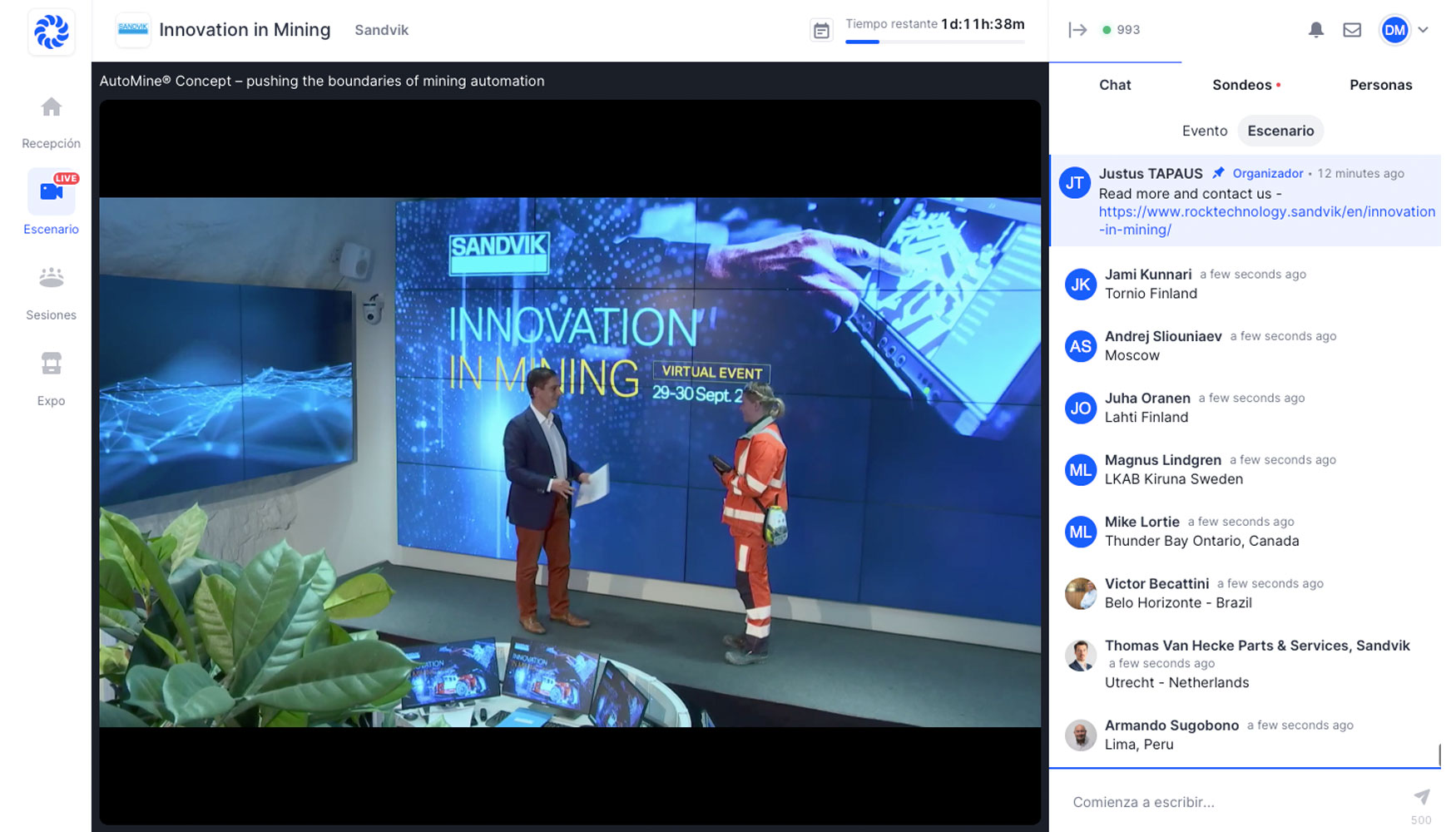
Task: Go to the live Escenario camera icon
Action: [52, 191]
